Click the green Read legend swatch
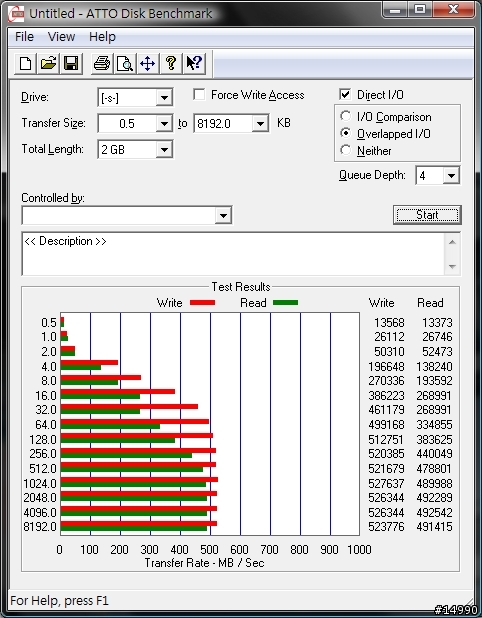Screen dimensions: 482x618 click(x=285, y=303)
